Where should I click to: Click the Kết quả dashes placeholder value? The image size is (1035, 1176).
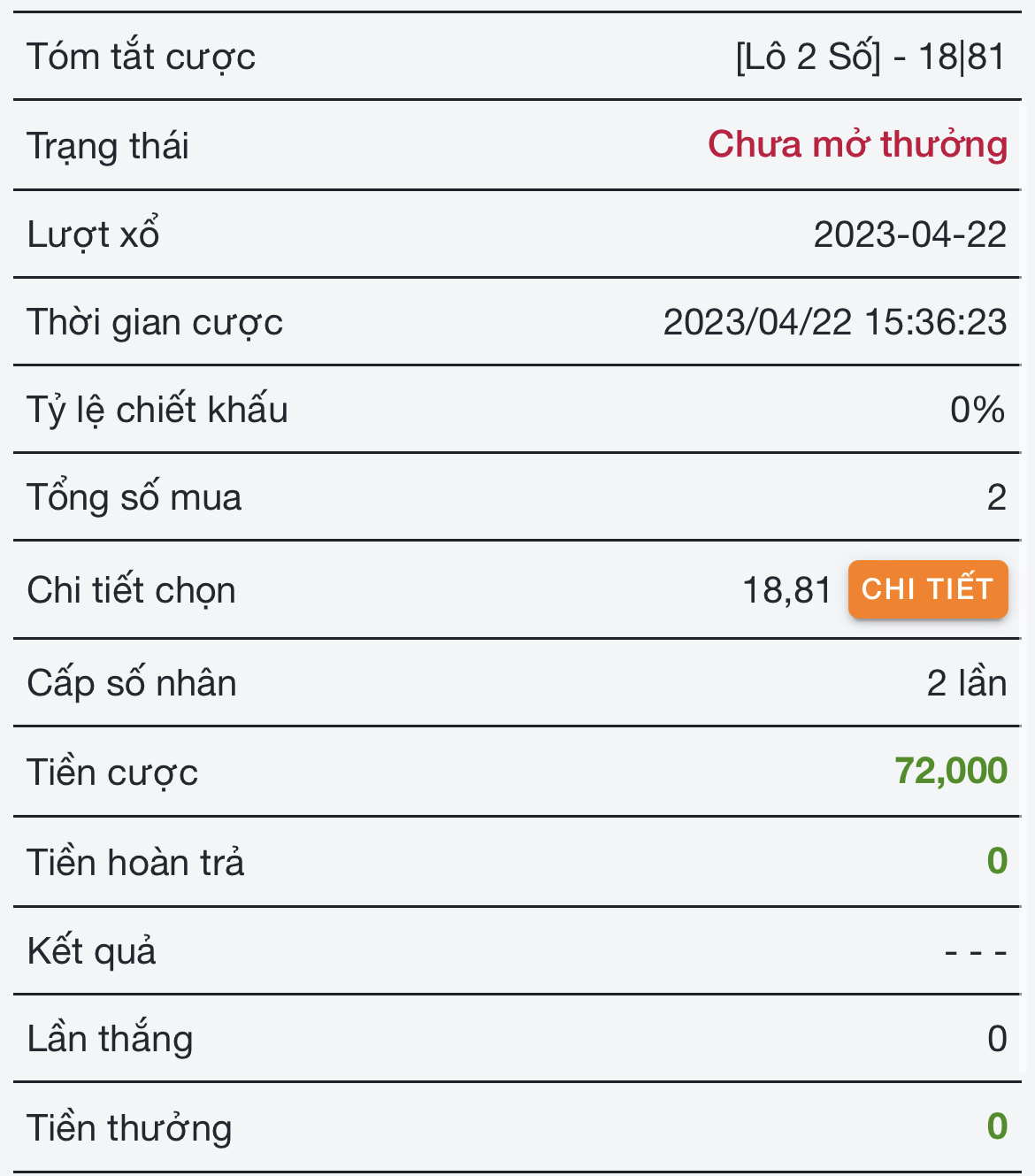pos(975,953)
